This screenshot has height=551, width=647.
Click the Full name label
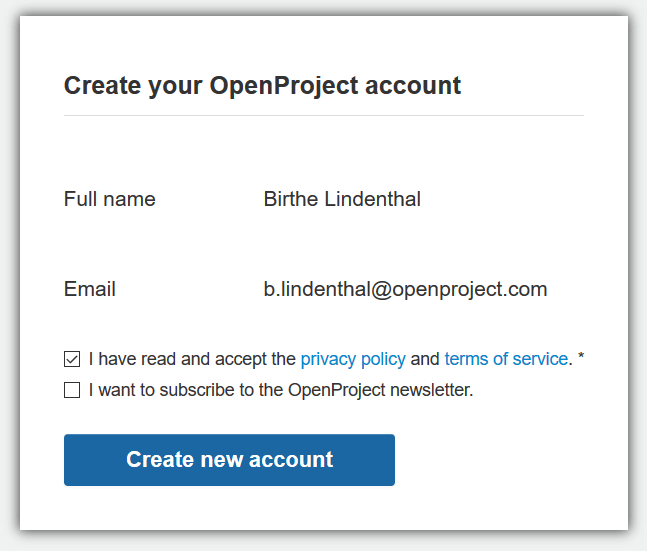coord(110,199)
